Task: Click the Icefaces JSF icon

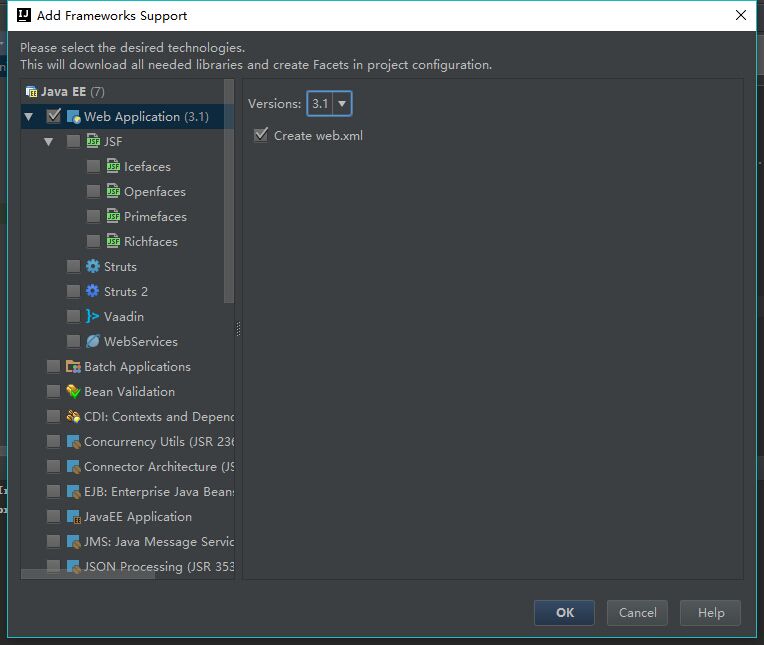Action: [113, 166]
